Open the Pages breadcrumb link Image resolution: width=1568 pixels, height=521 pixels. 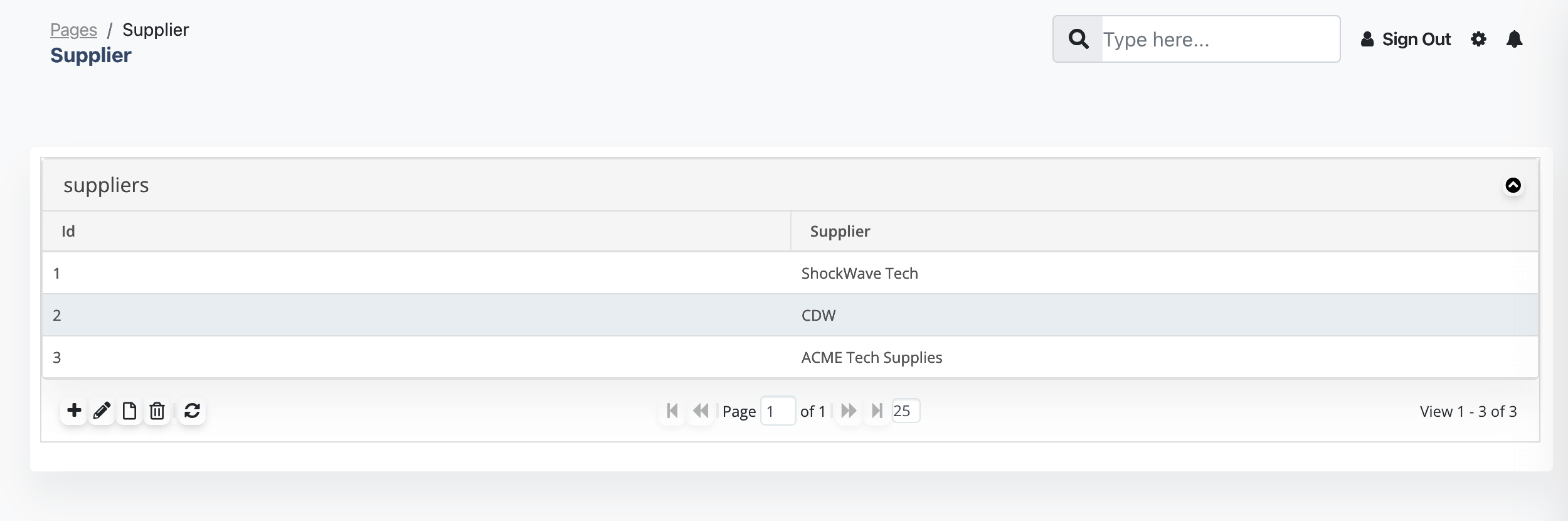pos(73,30)
